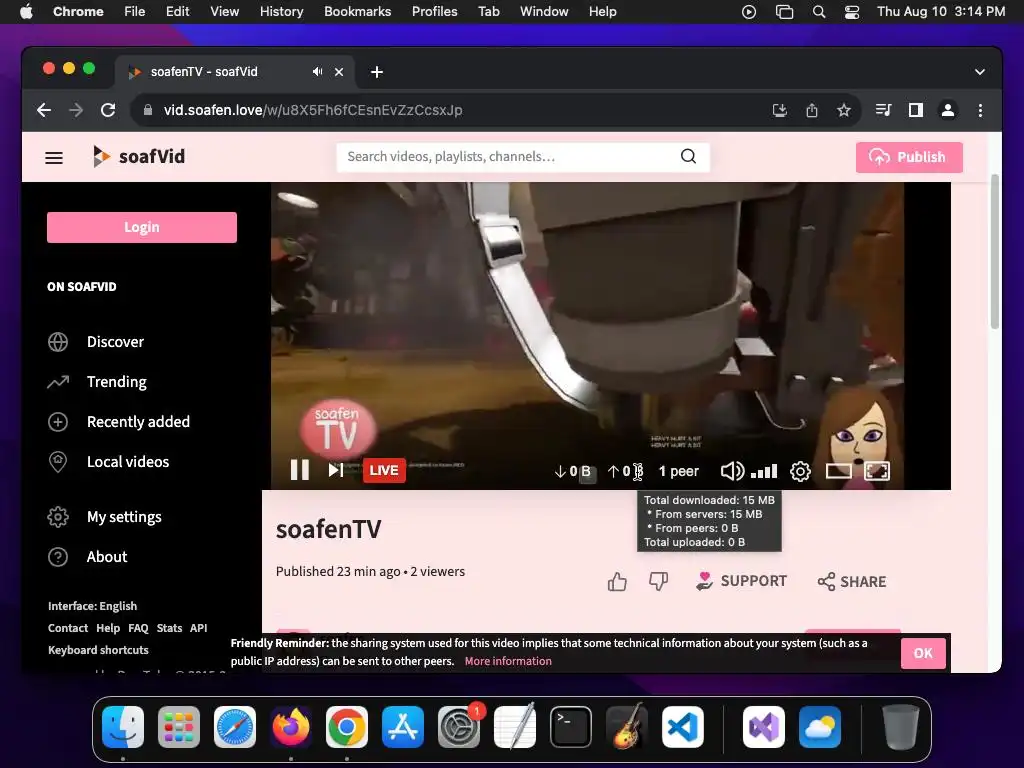The height and width of the screenshot is (768, 1024).
Task: Open macOS Control Center
Action: point(852,12)
